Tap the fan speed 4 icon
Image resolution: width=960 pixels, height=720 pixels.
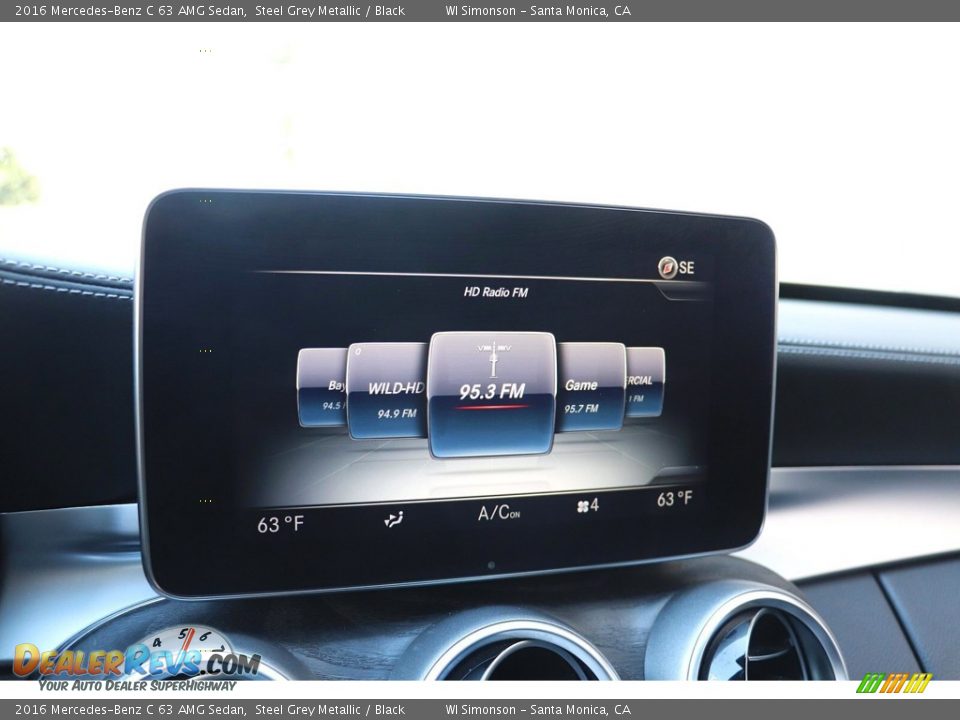(588, 506)
